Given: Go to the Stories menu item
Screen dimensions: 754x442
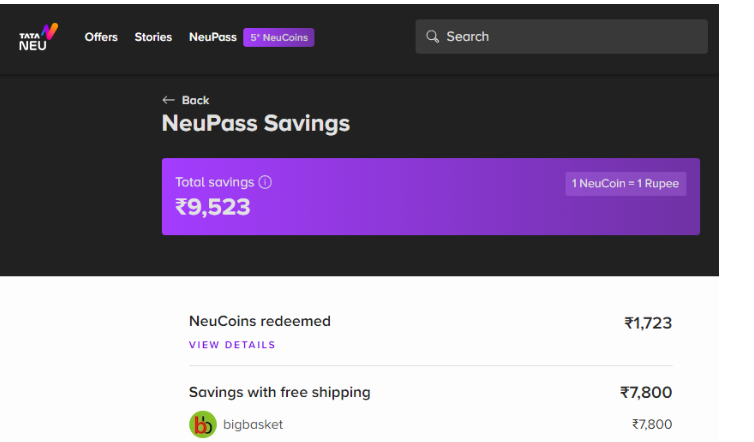Looking at the screenshot, I should (x=153, y=37).
